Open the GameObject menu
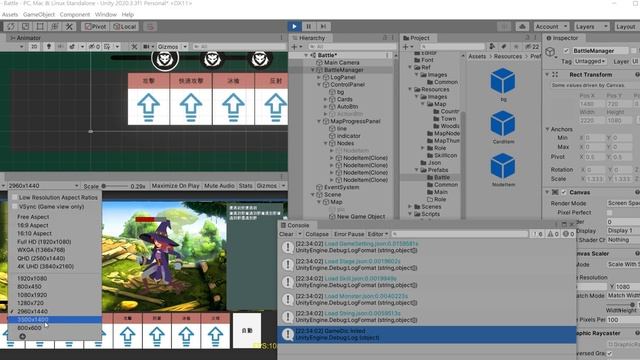 [39, 14]
